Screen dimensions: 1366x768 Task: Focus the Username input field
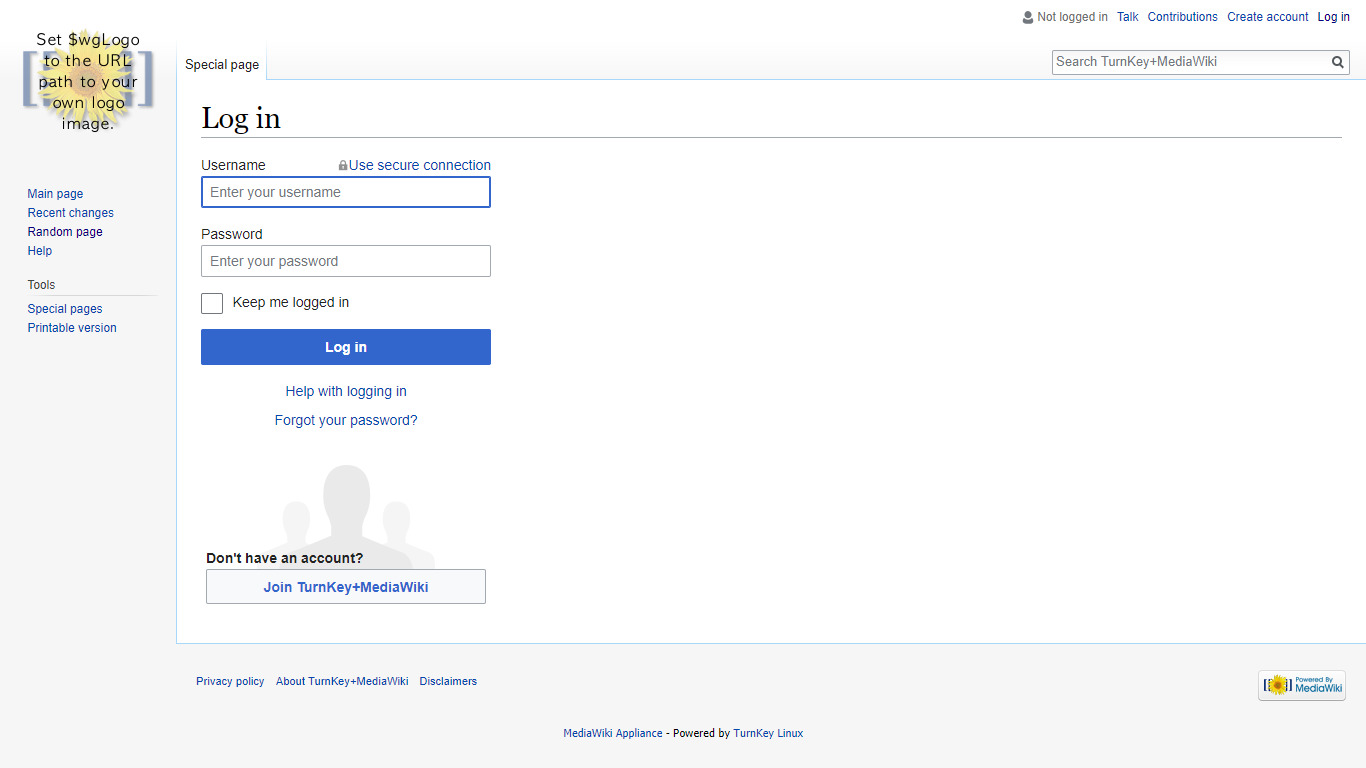coord(346,192)
